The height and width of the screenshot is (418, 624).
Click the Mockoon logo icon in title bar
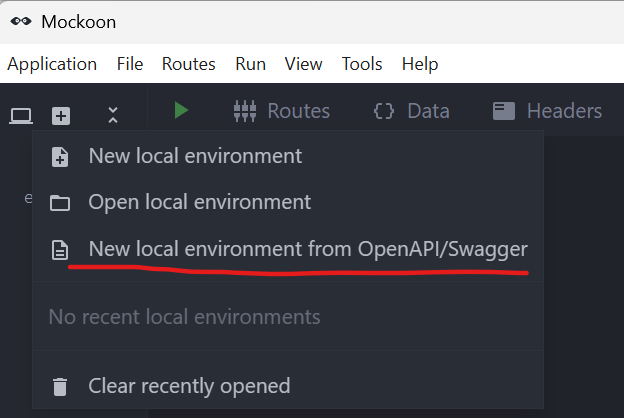pos(21,21)
